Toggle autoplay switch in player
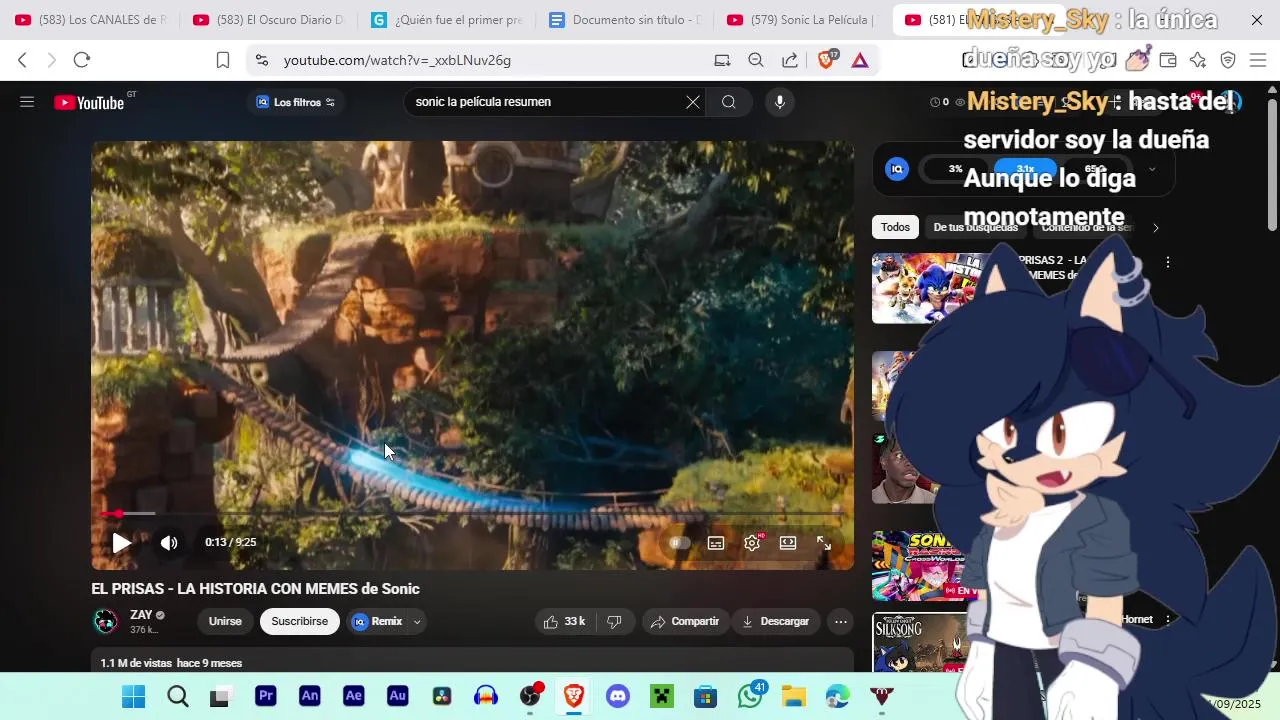Image resolution: width=1280 pixels, height=720 pixels. coord(679,543)
